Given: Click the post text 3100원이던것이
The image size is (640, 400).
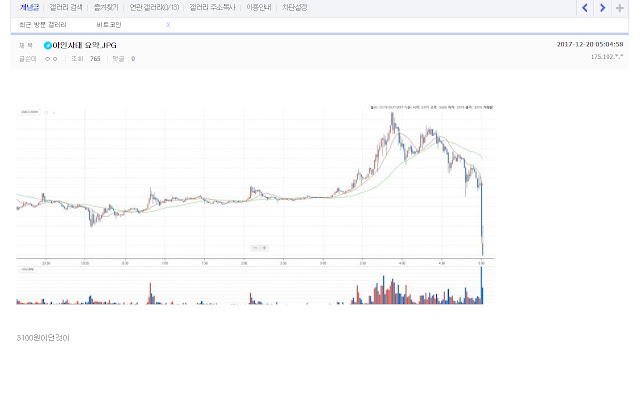Looking at the screenshot, I should (x=43, y=338).
